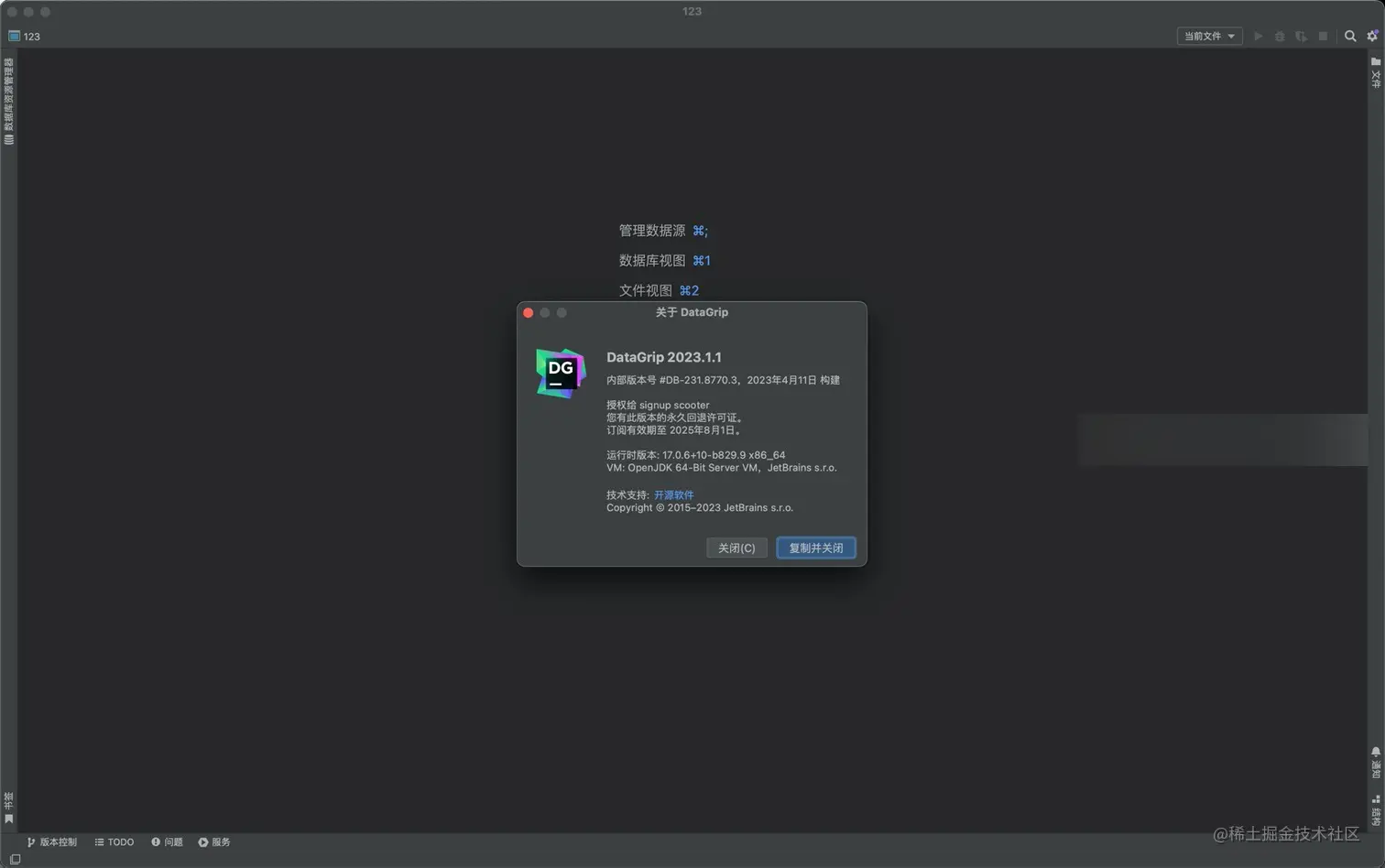Click the red close dot of About dialog
Screen dimensions: 1385x868
coord(528,313)
